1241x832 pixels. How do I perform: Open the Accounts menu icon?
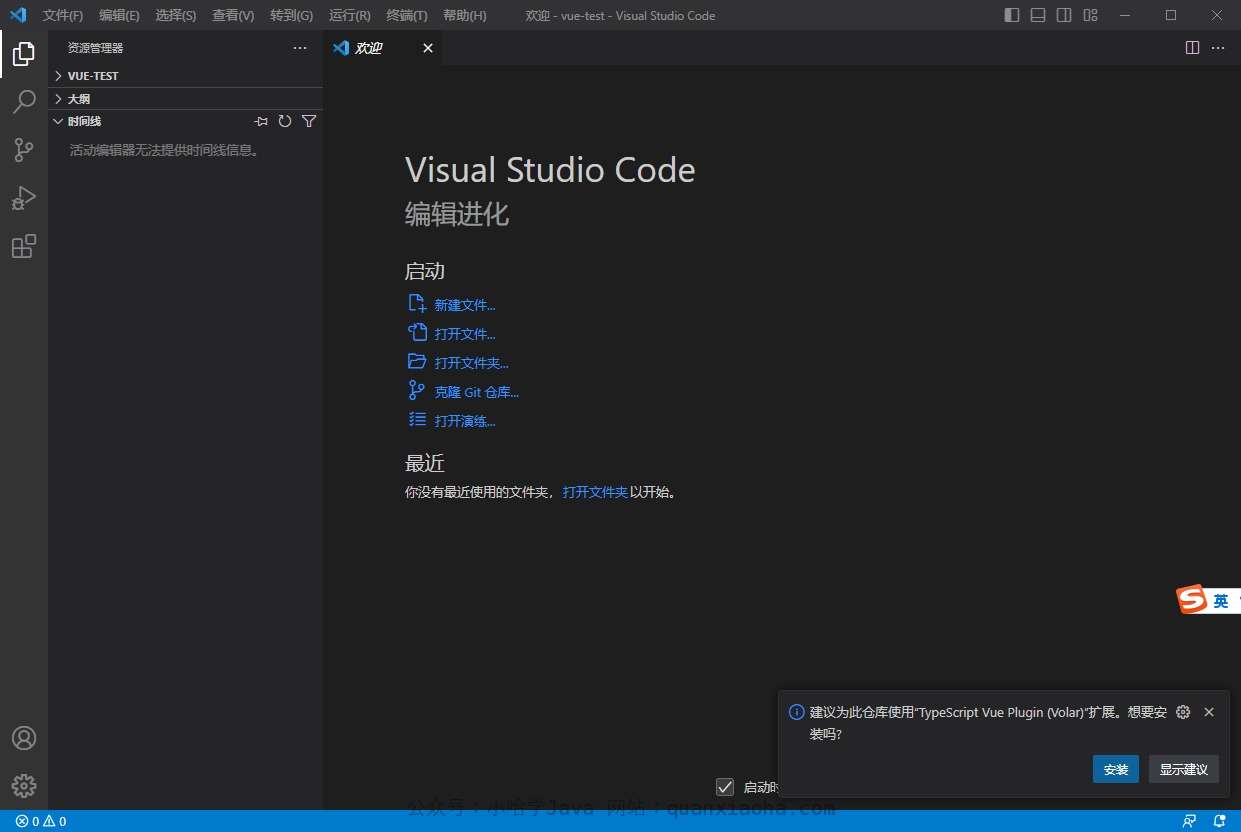pos(24,738)
